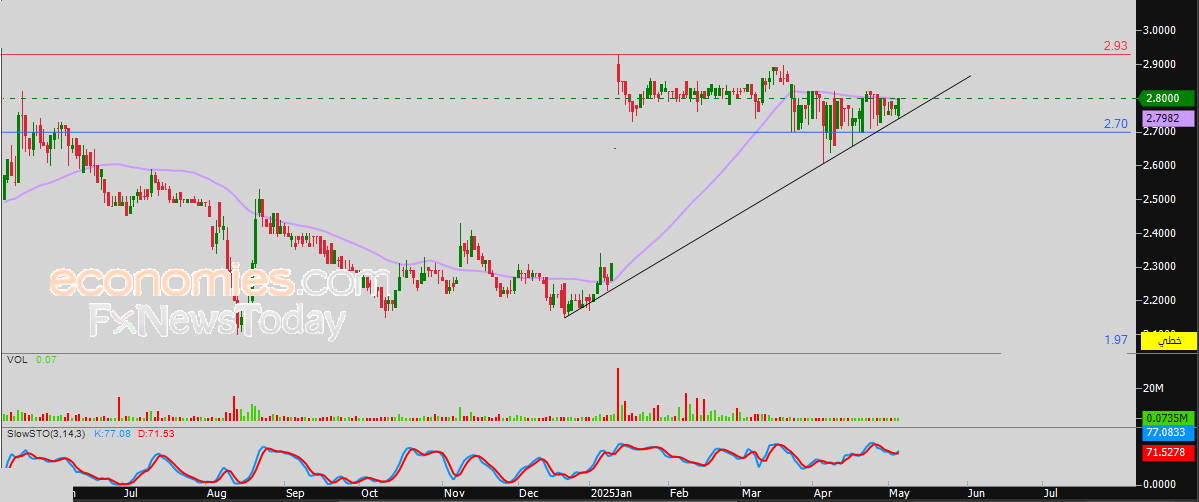Click the yellow خطي scale label

coord(1167,341)
